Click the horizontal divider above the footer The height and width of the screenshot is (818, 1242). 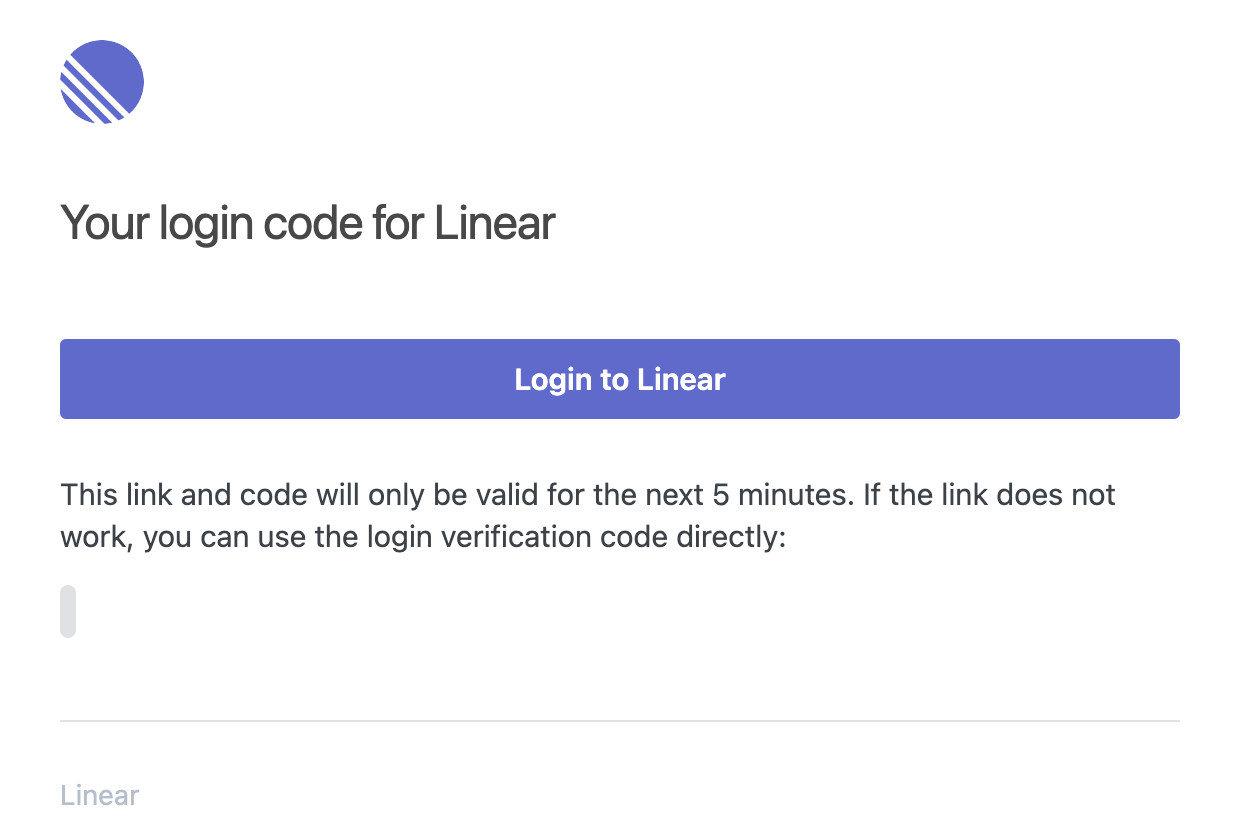(620, 720)
